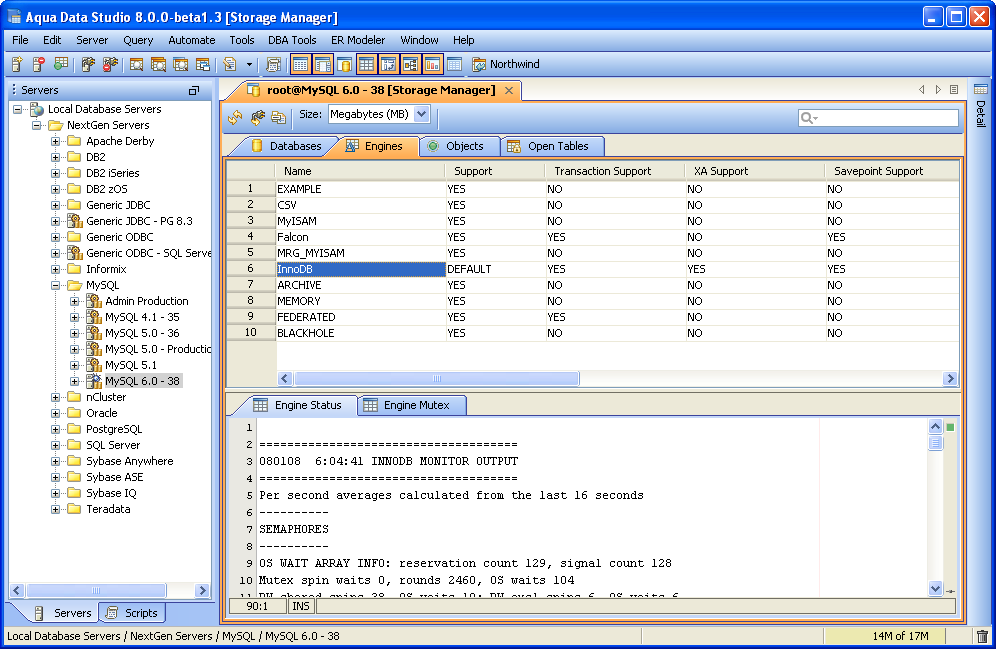
Task: Close the Storage Manager document tab
Action: click(x=508, y=90)
